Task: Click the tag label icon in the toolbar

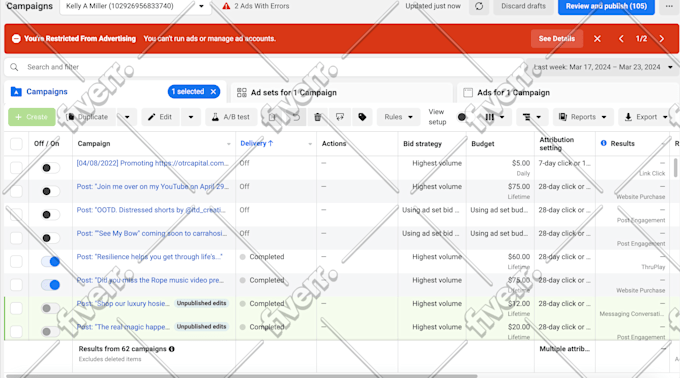Action: 362,117
